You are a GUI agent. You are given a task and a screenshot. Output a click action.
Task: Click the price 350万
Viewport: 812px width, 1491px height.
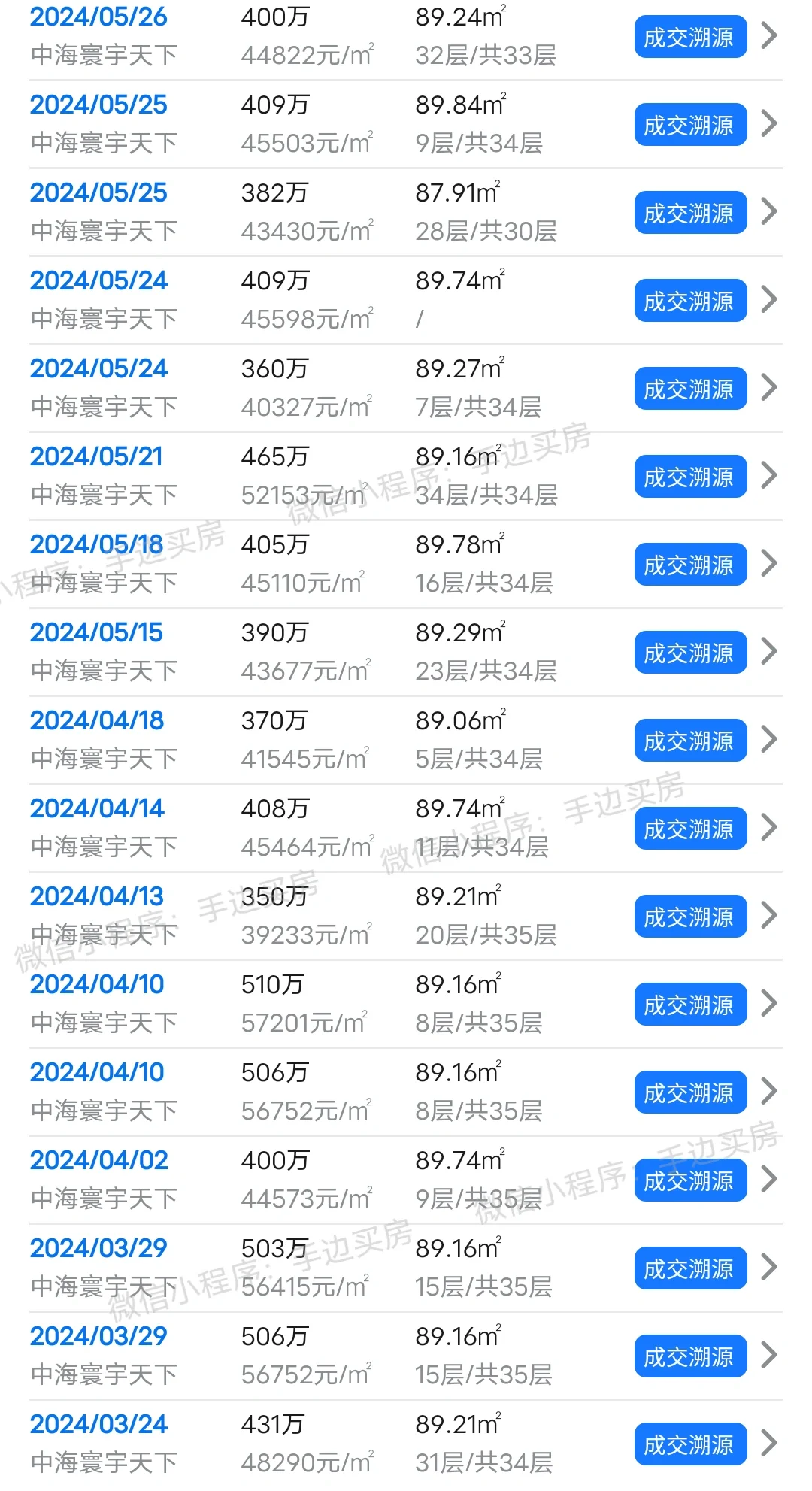274,896
